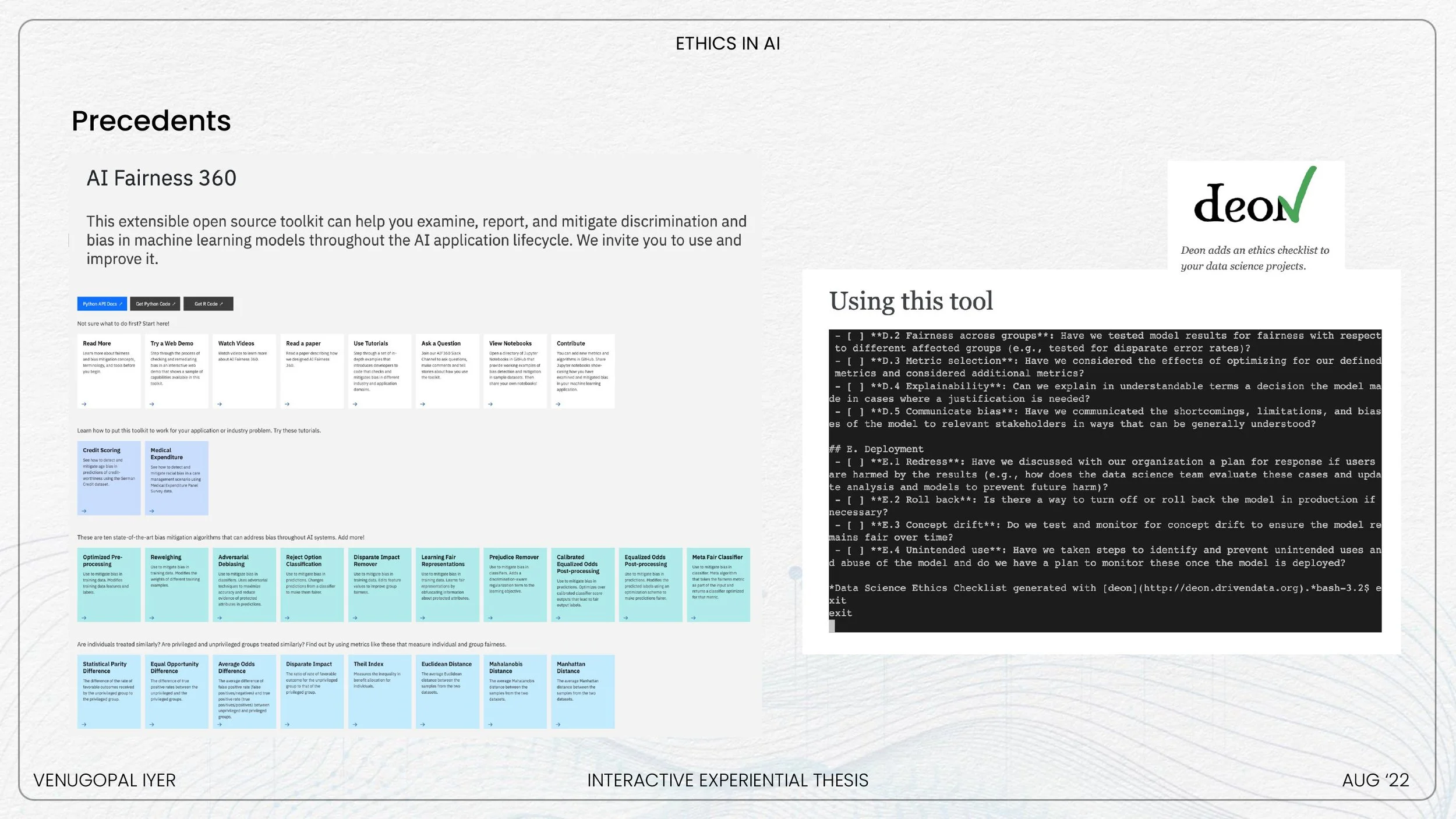Open the Medical Expenditure tutorial card

(x=176, y=477)
